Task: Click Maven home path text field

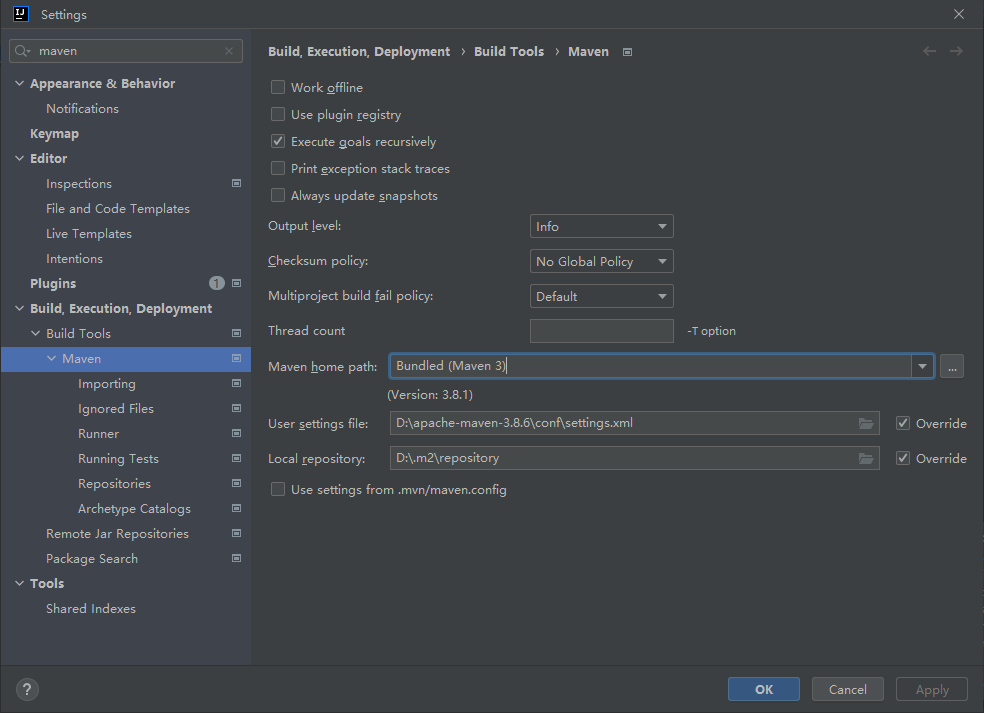Action: (x=650, y=366)
